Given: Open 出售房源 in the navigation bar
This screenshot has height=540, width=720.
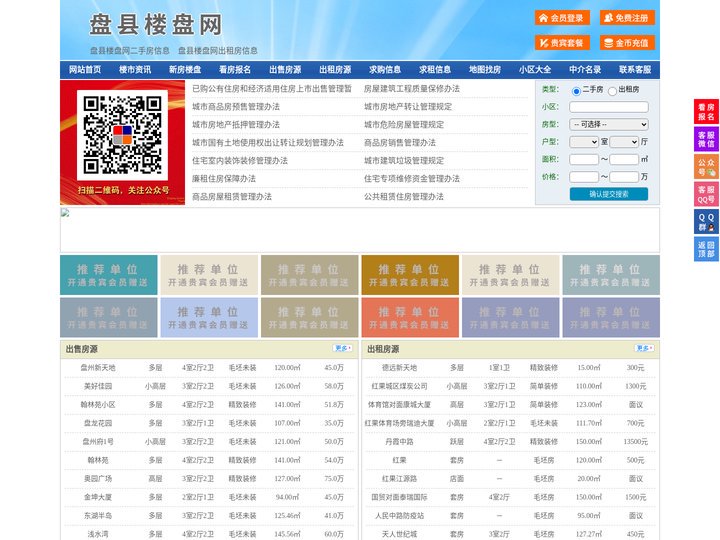Looking at the screenshot, I should (285, 70).
